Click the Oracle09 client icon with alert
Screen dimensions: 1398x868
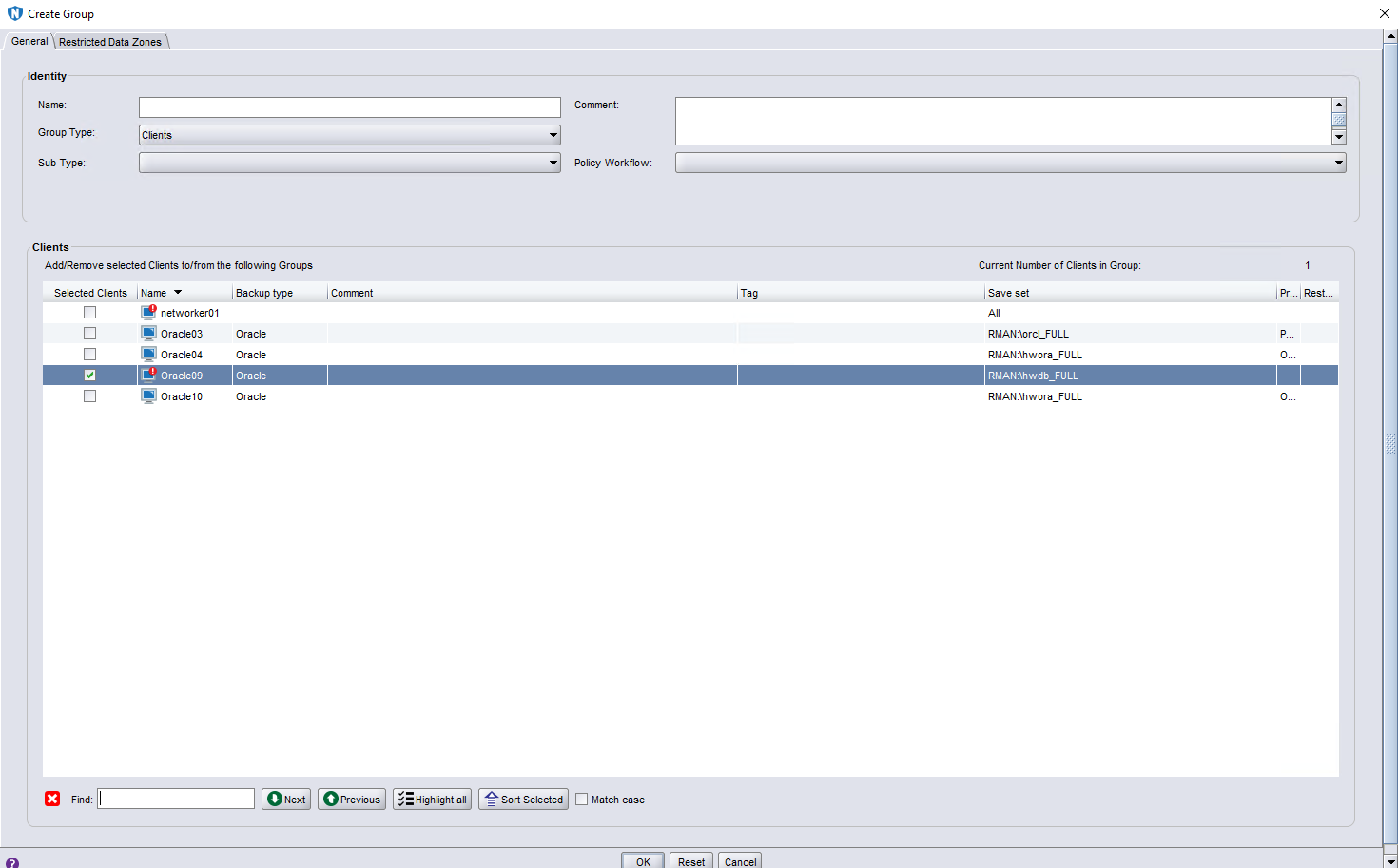(x=148, y=376)
